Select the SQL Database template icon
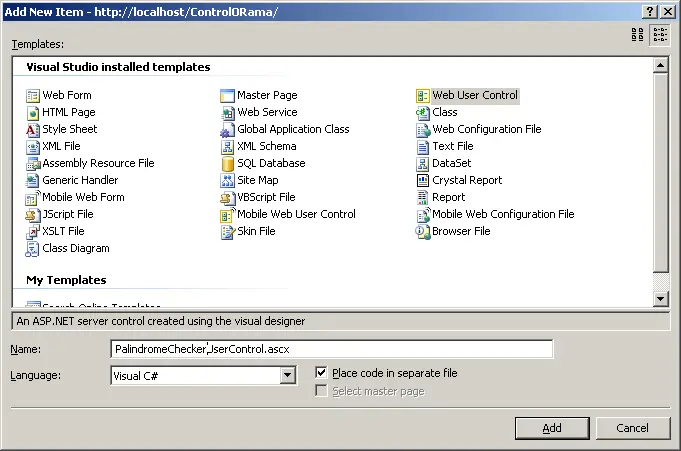This screenshot has height=451, width=681. pos(228,163)
